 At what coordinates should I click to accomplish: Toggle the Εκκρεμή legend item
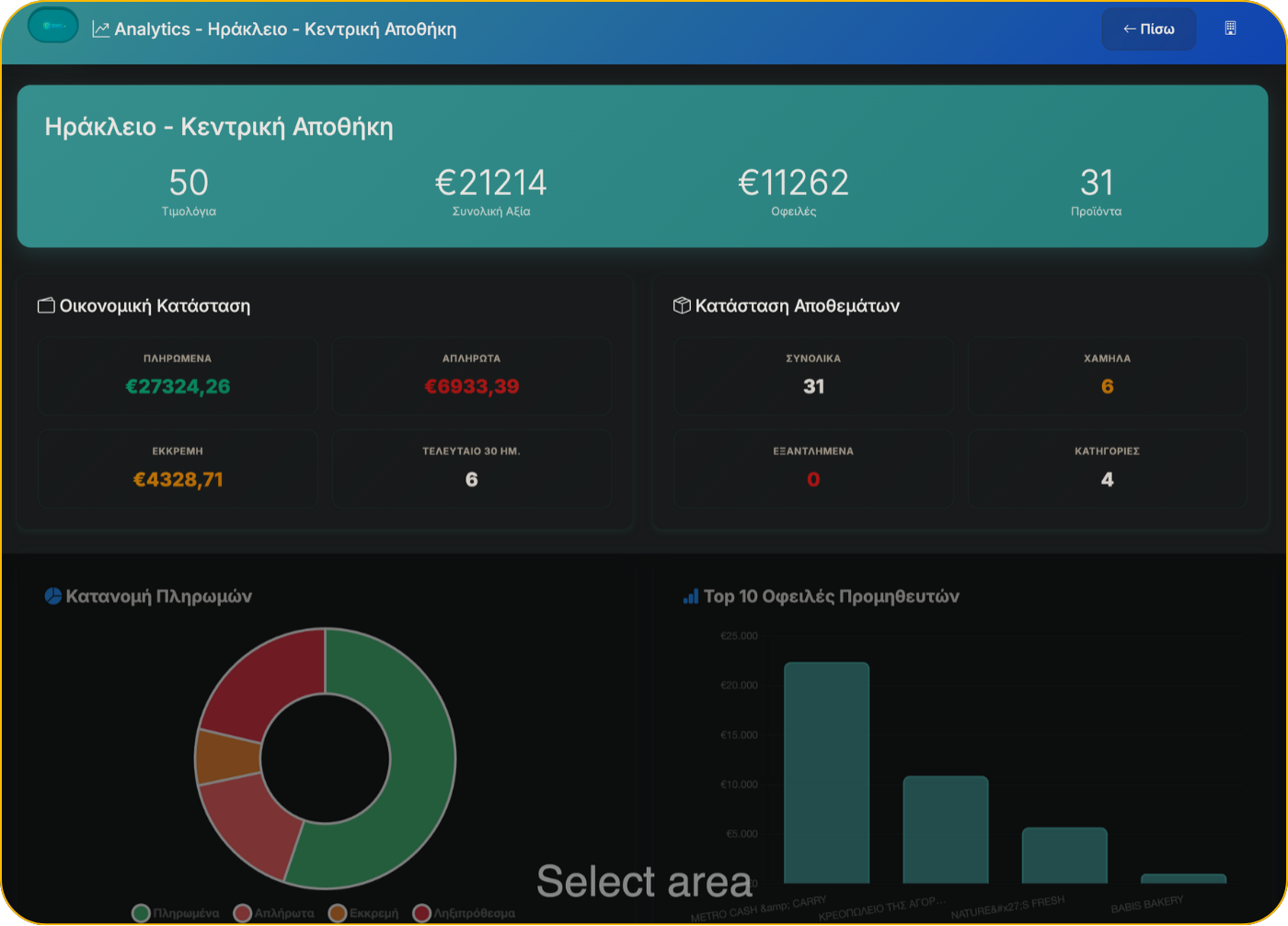tap(364, 913)
